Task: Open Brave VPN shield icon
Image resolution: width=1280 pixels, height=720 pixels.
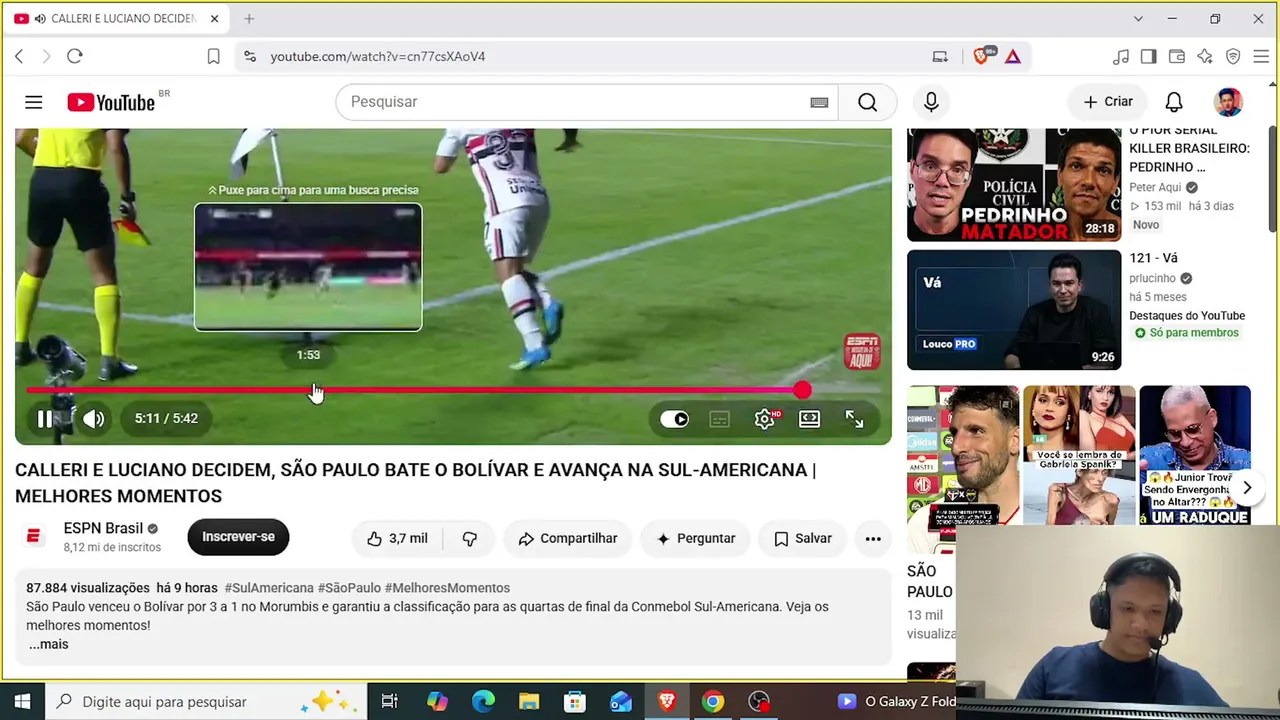Action: (x=1233, y=57)
